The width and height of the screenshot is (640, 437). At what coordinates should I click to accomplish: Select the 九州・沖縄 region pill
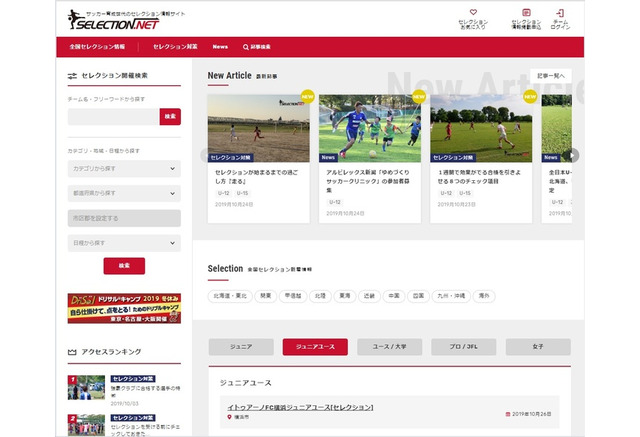click(x=451, y=296)
